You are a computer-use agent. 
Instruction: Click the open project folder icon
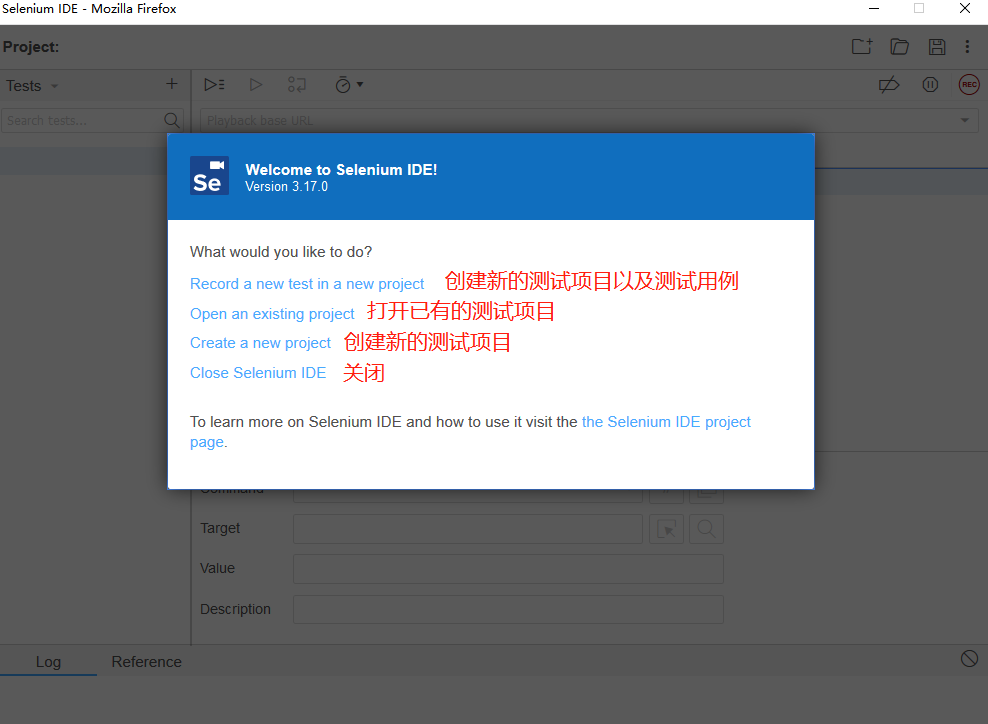click(x=899, y=47)
